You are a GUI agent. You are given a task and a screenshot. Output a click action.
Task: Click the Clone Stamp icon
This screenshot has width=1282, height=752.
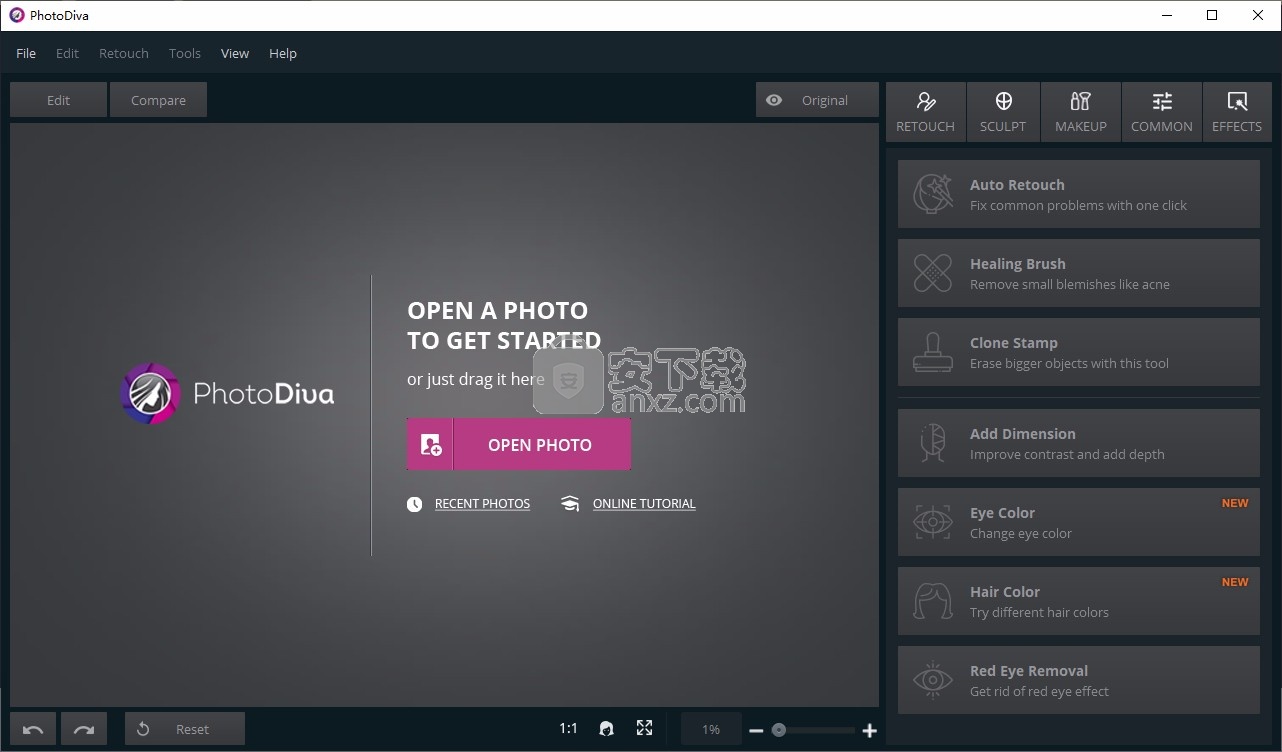(932, 352)
